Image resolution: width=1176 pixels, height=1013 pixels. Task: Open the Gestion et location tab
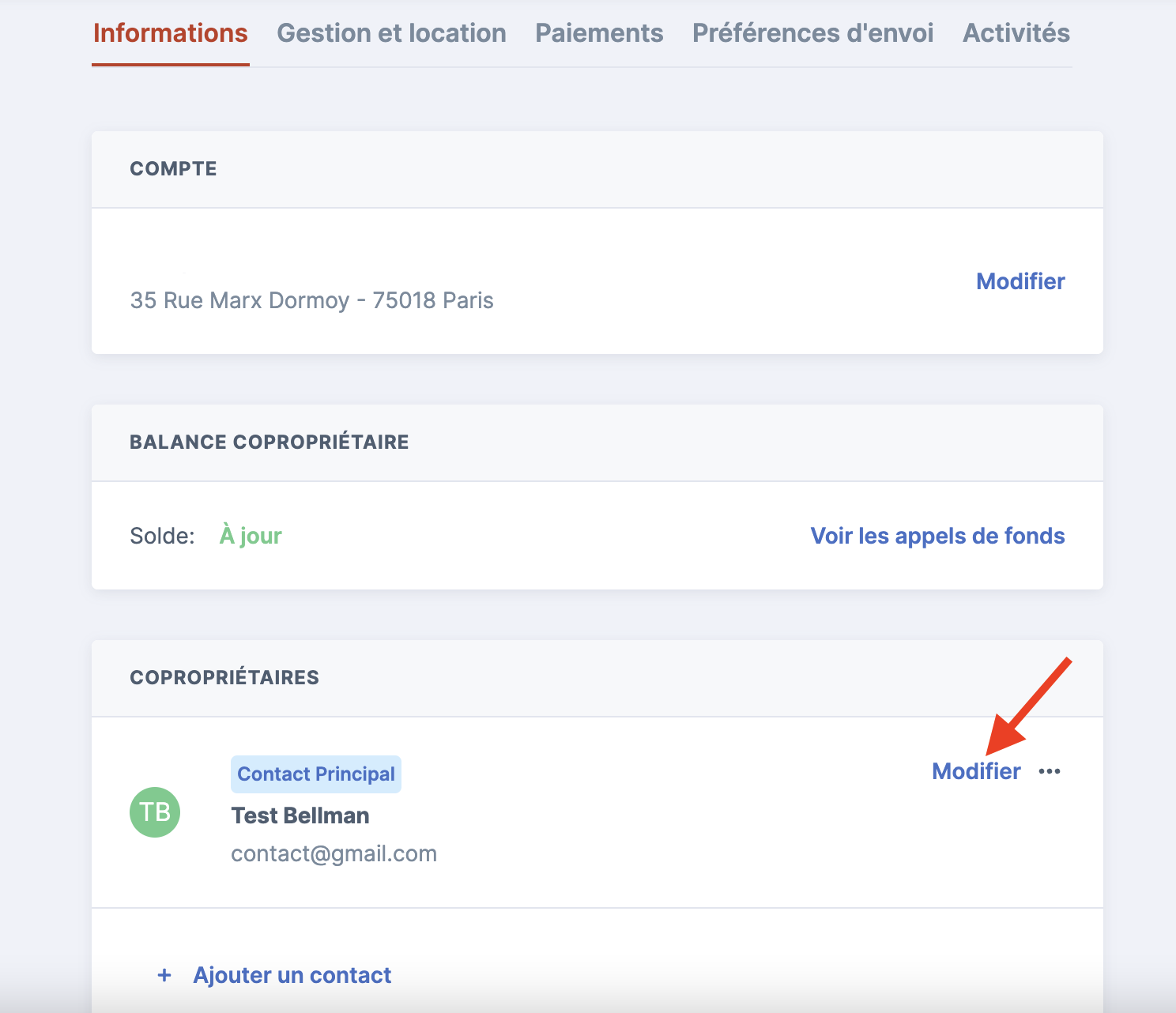[x=391, y=33]
